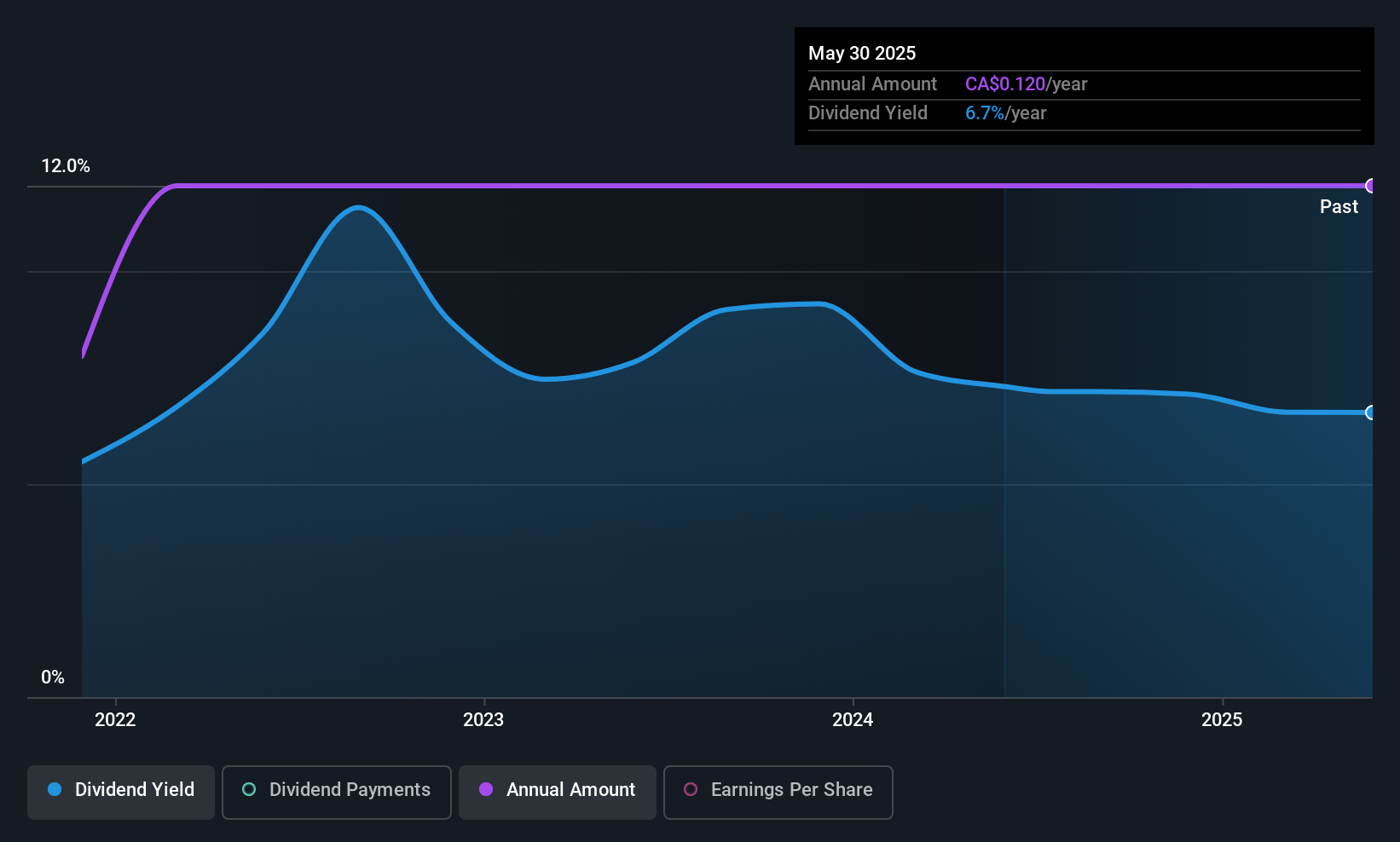Select the purple Annual Amount endpoint marker

click(x=1370, y=186)
